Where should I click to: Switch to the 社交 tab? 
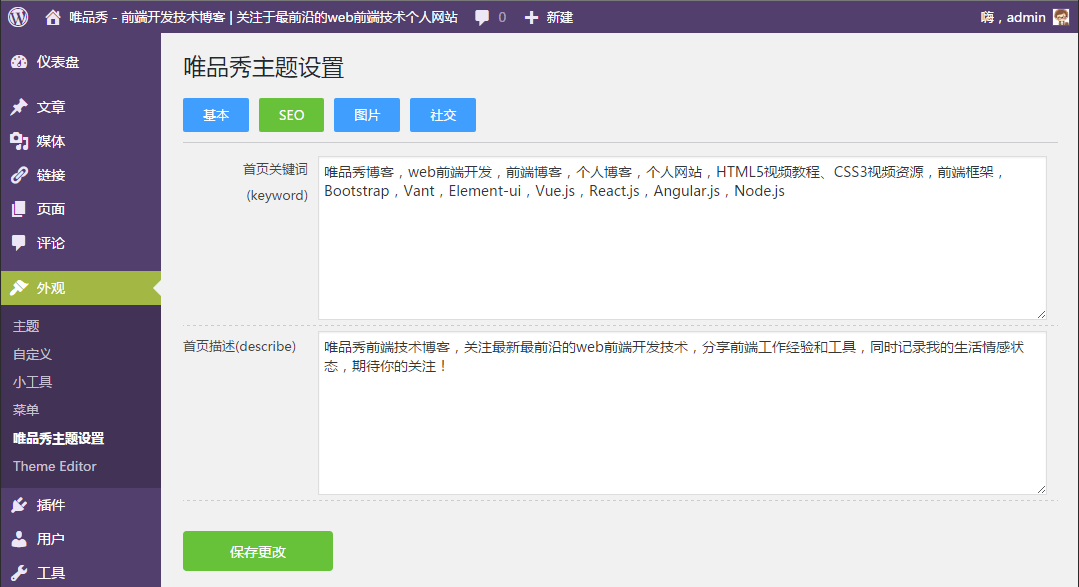click(x=442, y=115)
